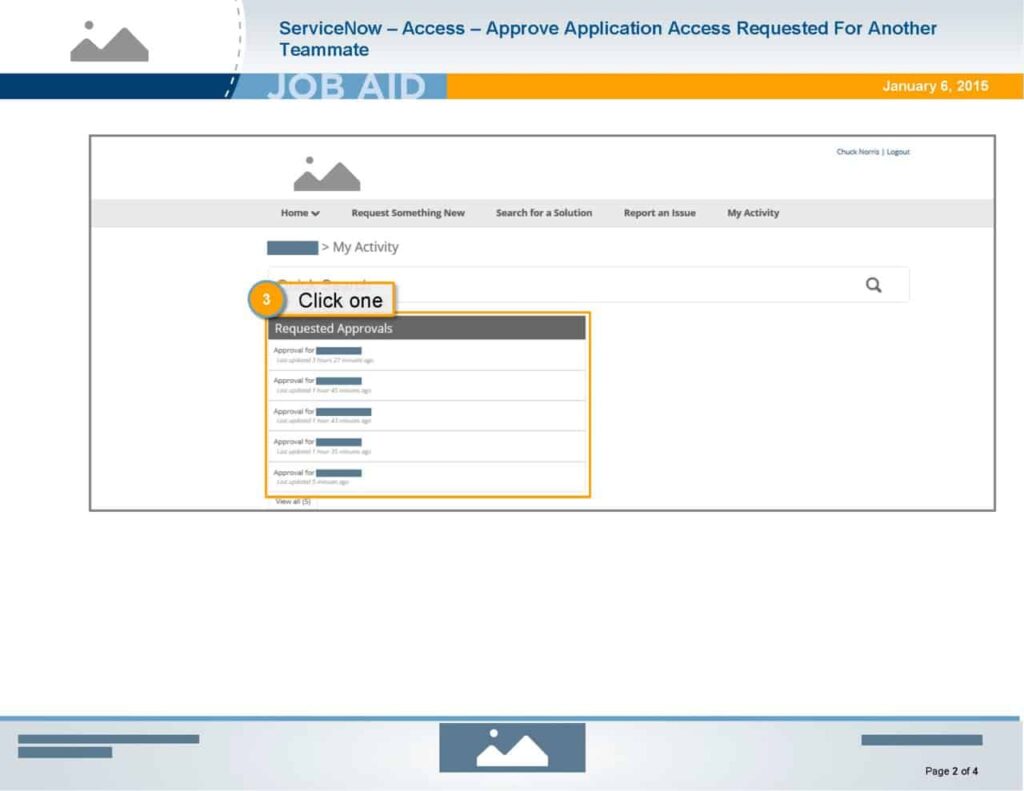
Task: Click the magnifying glass search icon
Action: click(x=873, y=284)
